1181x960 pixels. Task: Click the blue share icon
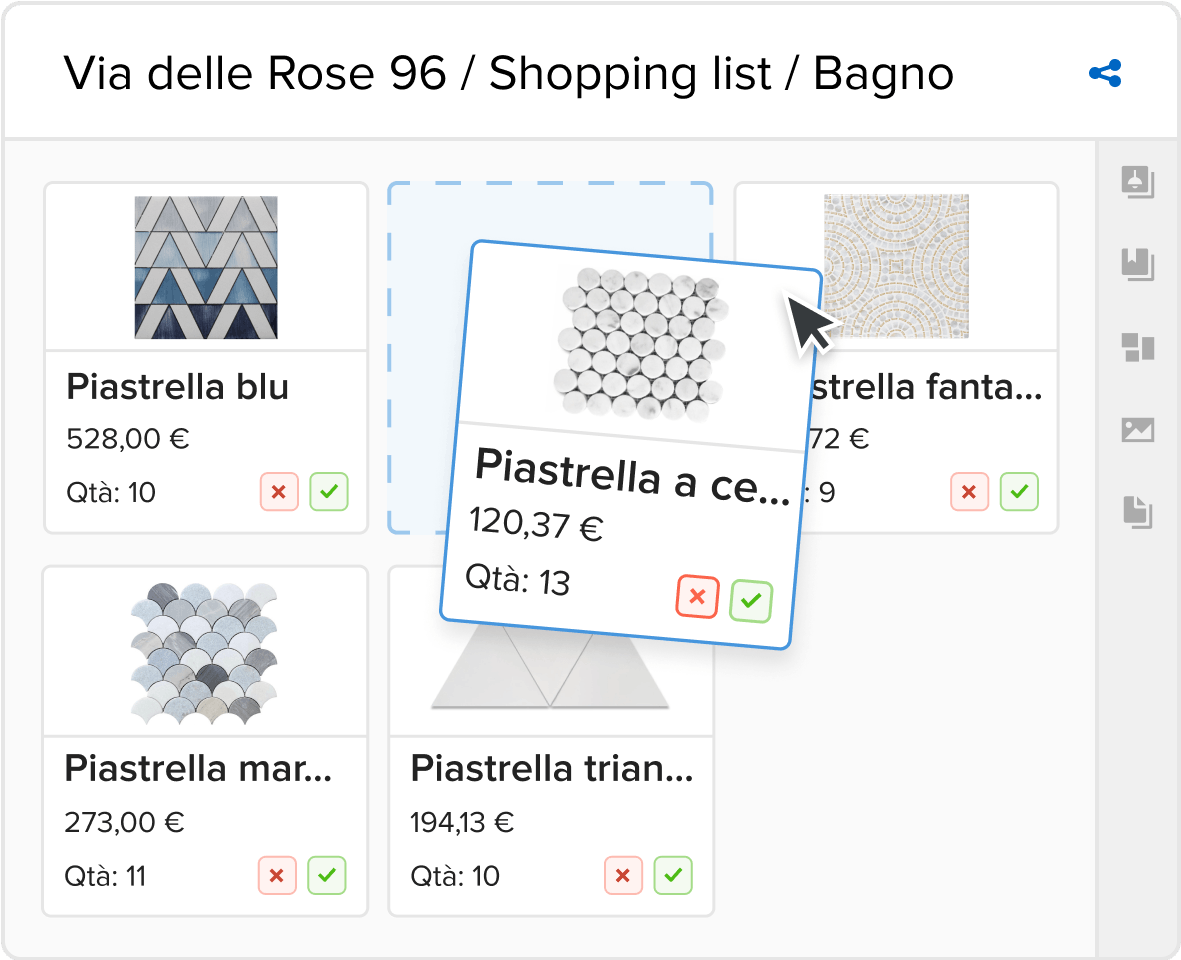1105,74
